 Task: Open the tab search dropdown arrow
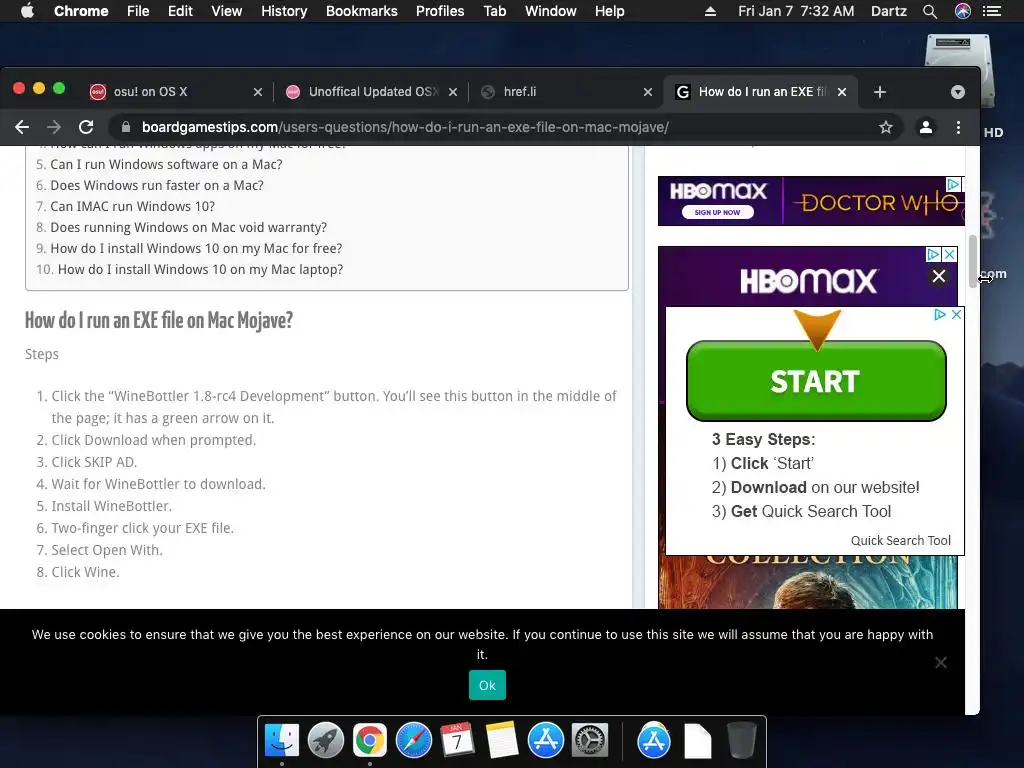click(957, 92)
